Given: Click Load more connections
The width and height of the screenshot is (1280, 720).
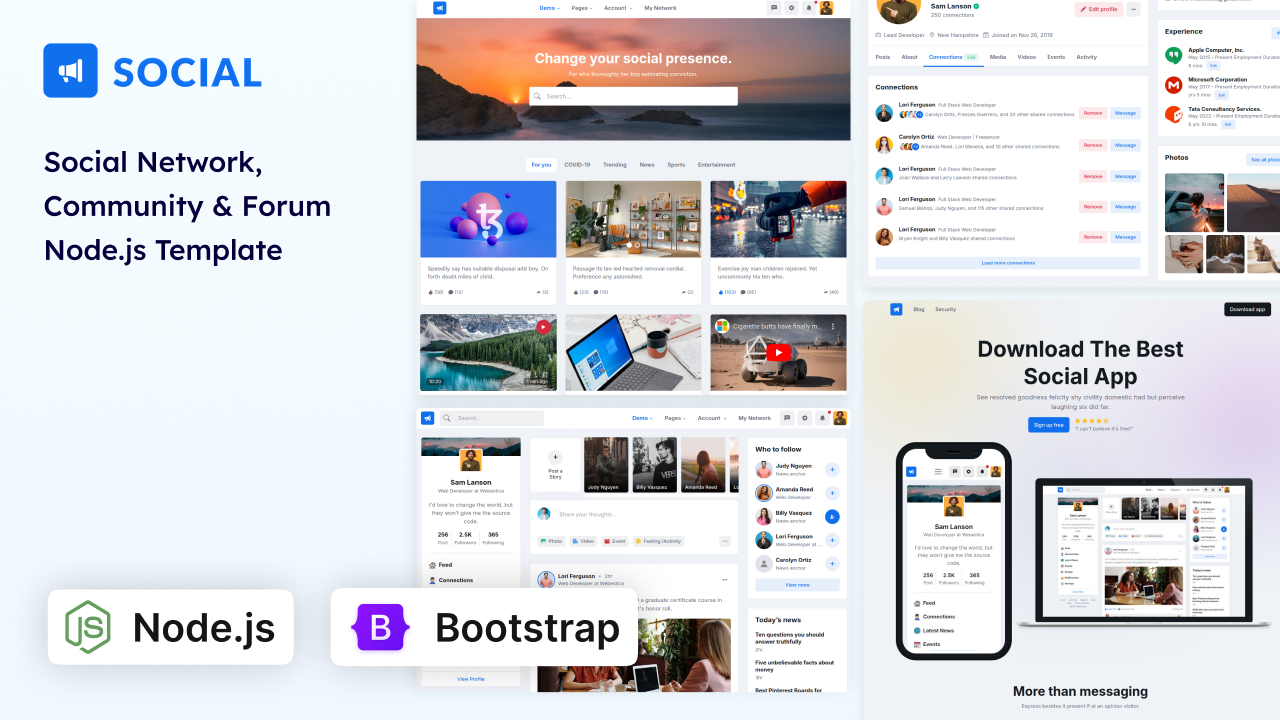Looking at the screenshot, I should [1008, 263].
